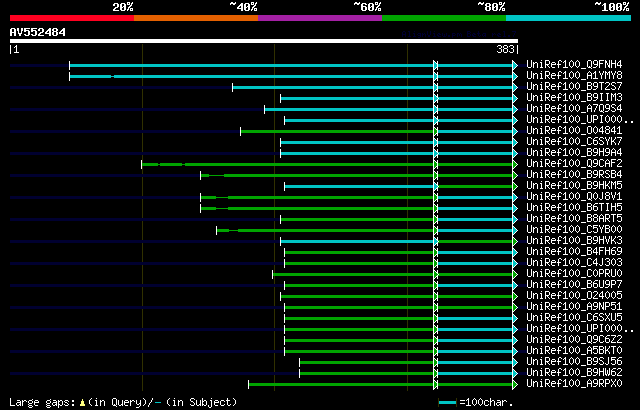Viewport: 640px width, 410px height.
Task: Select the UniRef100_B9HW62 label
Action: 574,373
